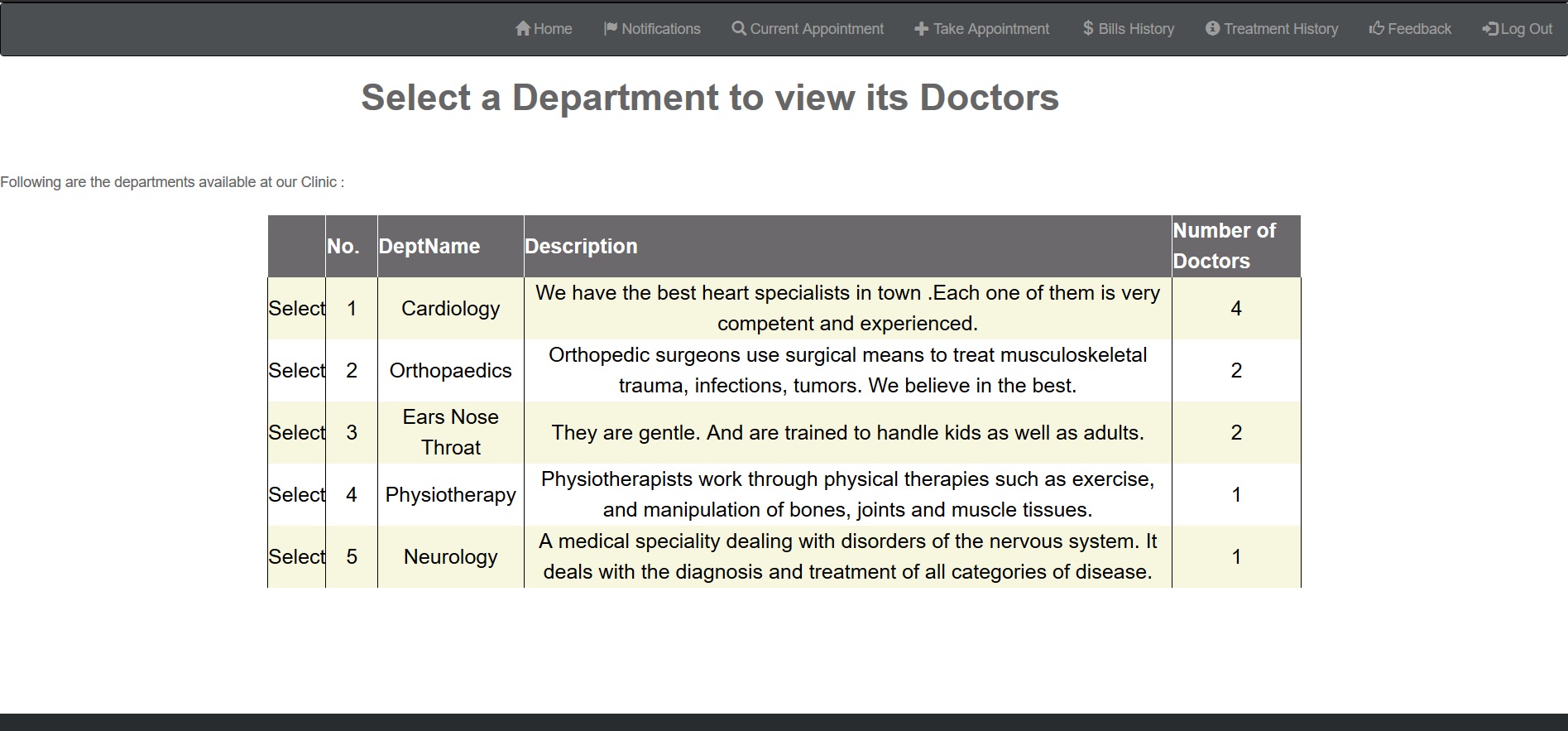The width and height of the screenshot is (1568, 731).
Task: Select the Cardiology department row
Action: 296,309
